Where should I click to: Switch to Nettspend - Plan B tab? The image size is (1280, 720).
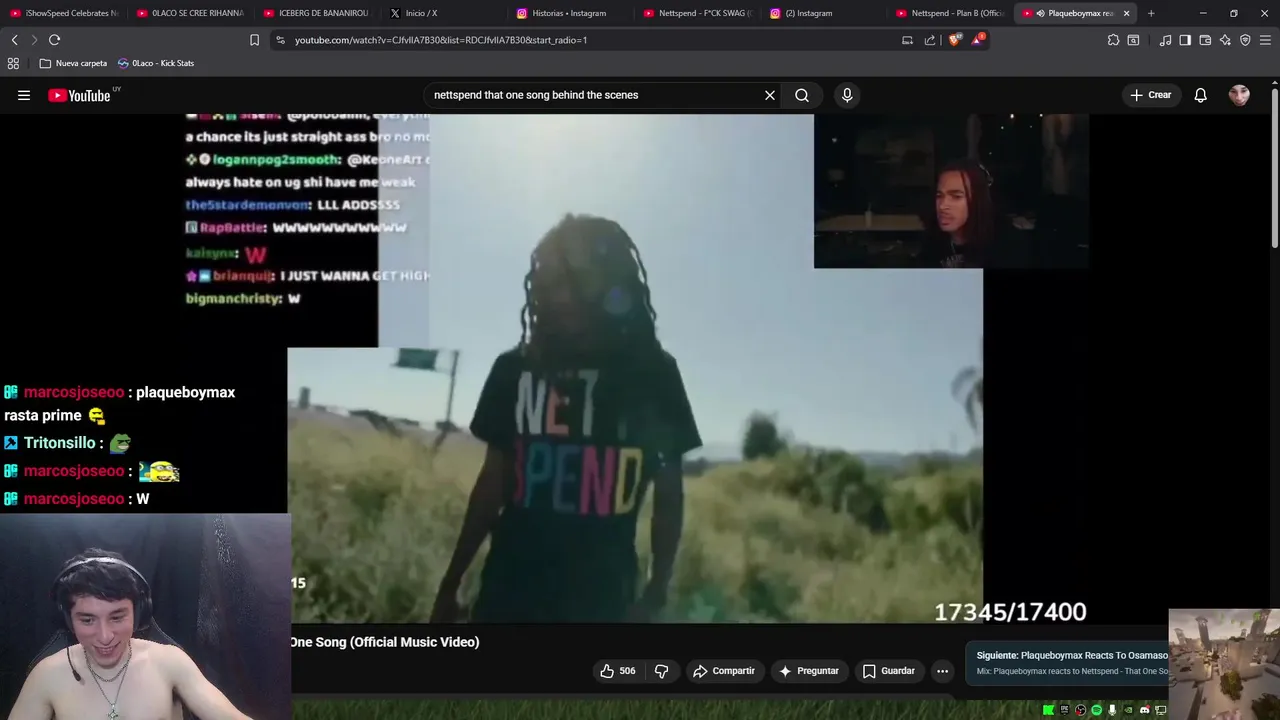(x=950, y=13)
